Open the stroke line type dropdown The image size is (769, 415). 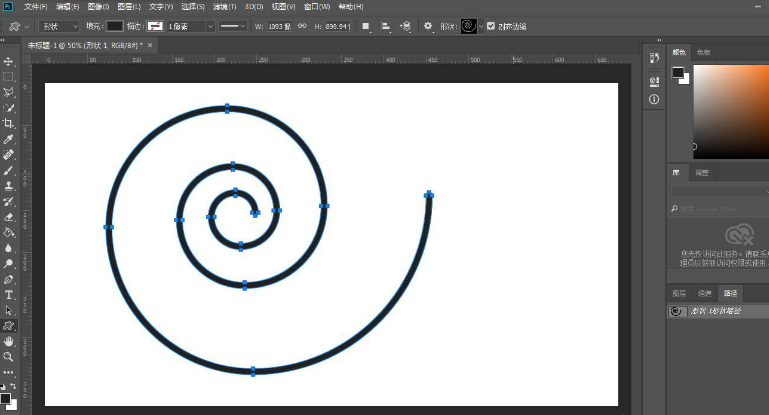coord(232,26)
